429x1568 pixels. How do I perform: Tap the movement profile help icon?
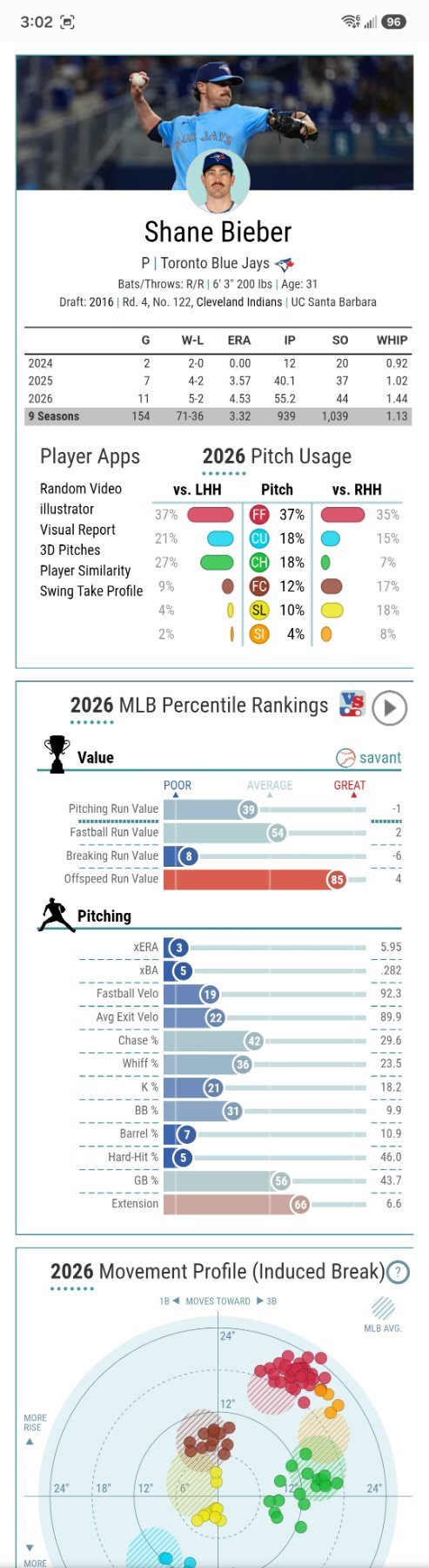click(x=398, y=1272)
